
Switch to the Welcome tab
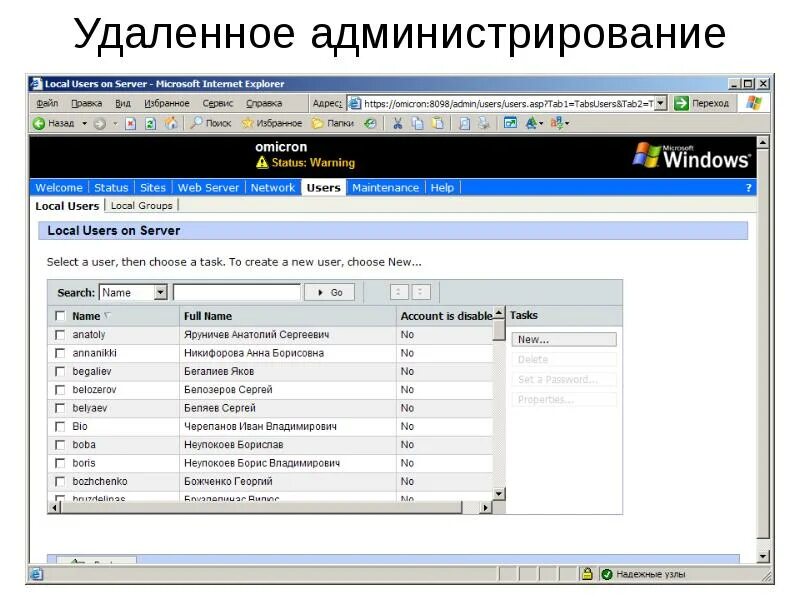[x=59, y=188]
